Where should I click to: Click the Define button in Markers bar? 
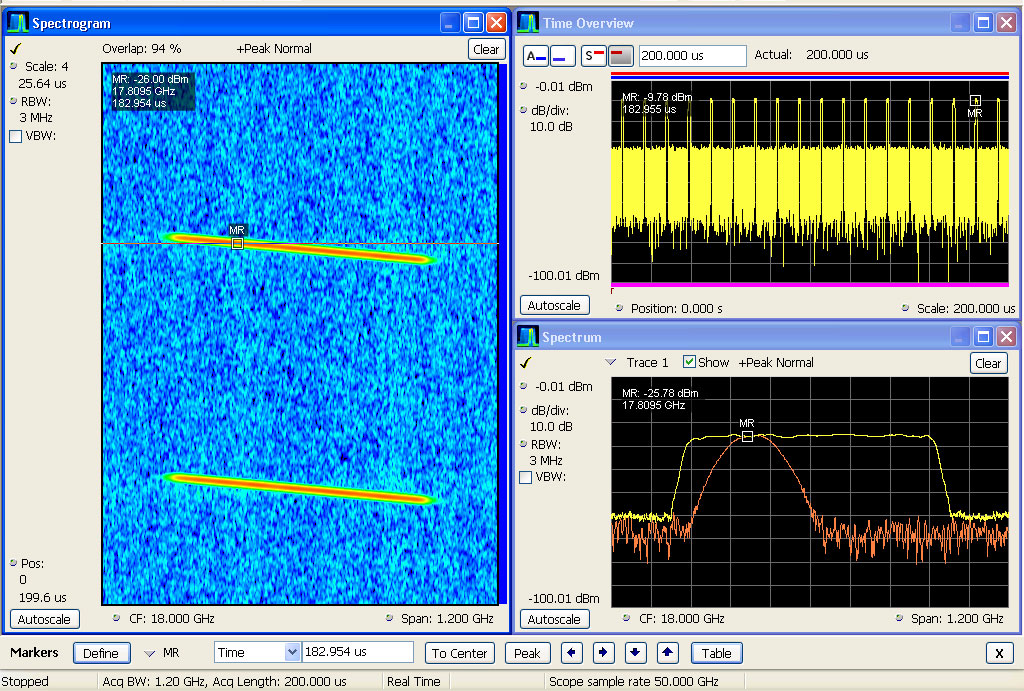coord(101,653)
